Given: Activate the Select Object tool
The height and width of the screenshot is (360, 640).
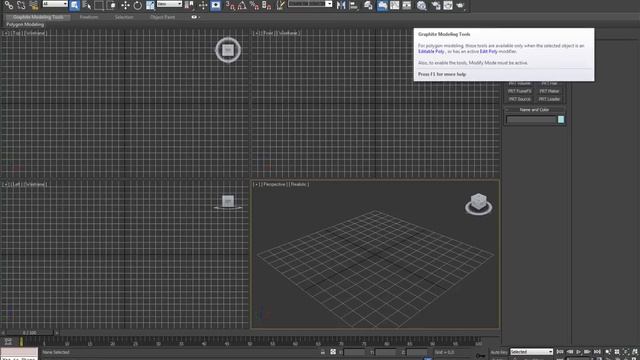Looking at the screenshot, I should pyautogui.click(x=74, y=5).
